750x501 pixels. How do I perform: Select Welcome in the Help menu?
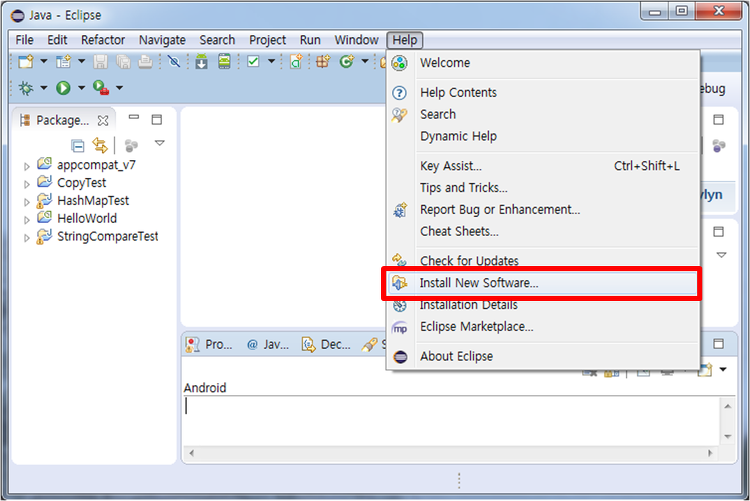pos(544,63)
